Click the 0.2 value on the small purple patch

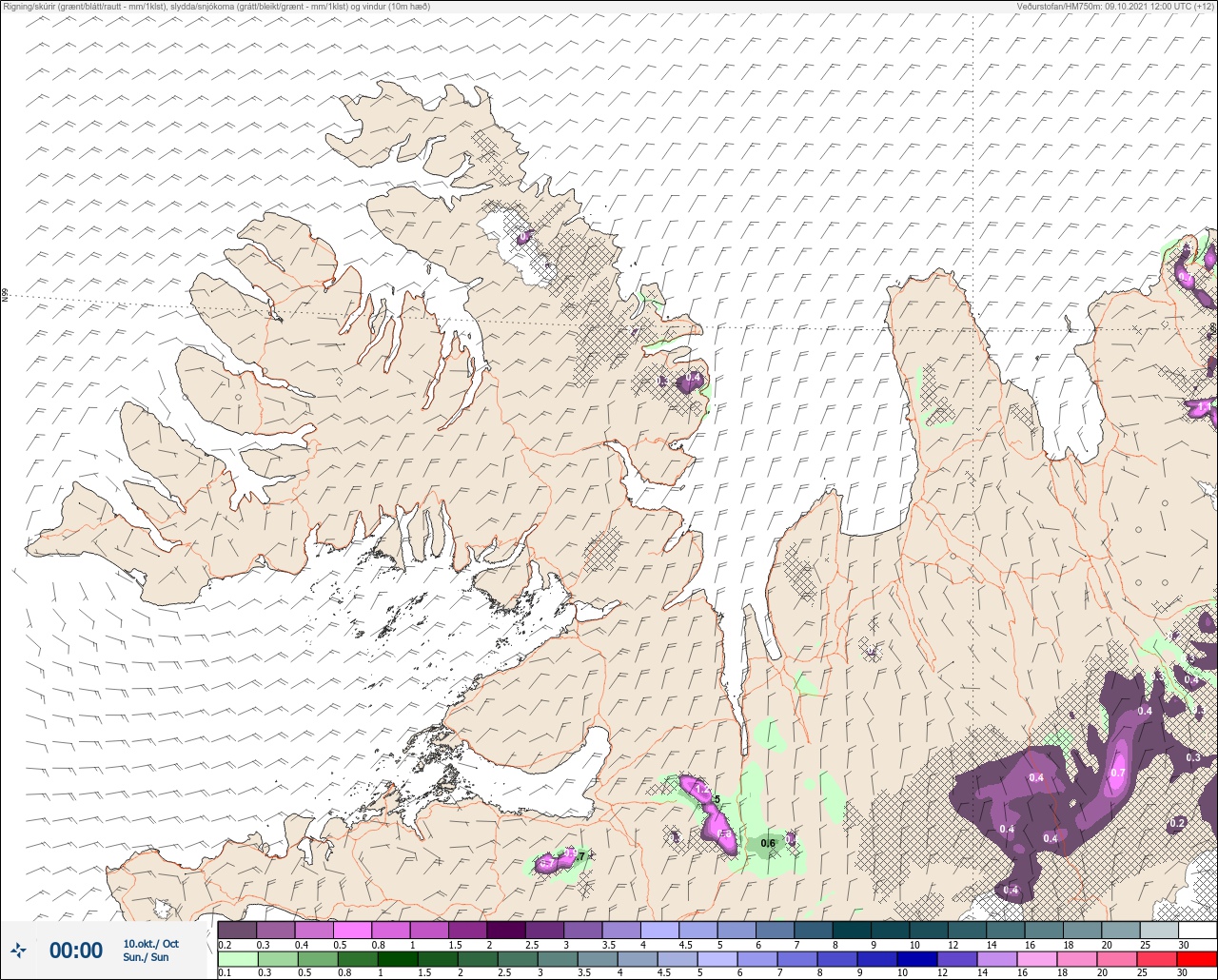tap(1177, 823)
